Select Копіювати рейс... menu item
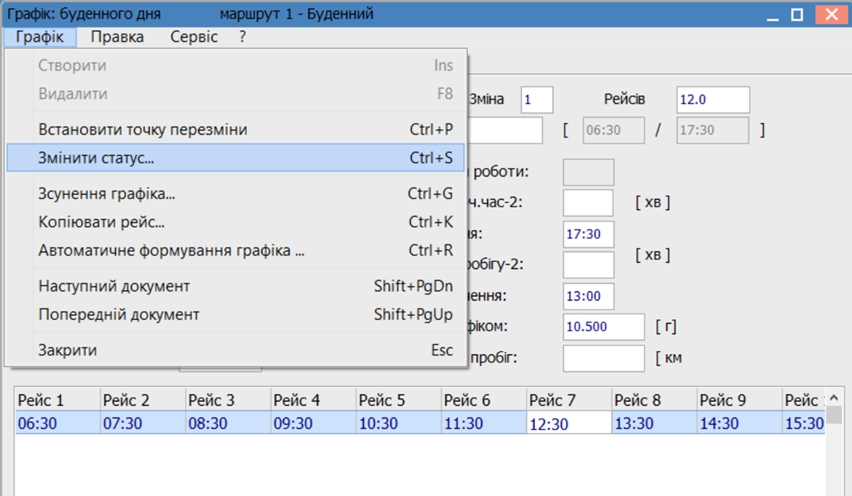 236,222
